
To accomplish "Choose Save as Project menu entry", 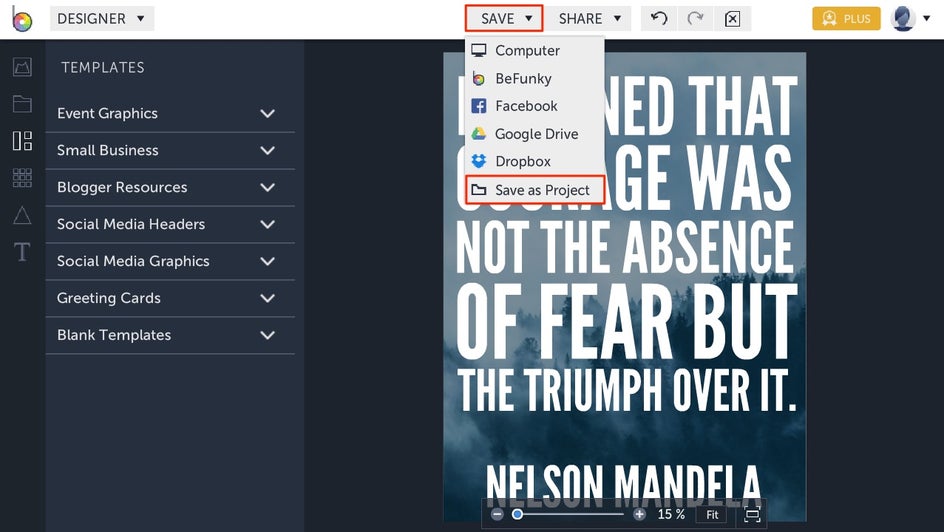I will (x=535, y=190).
